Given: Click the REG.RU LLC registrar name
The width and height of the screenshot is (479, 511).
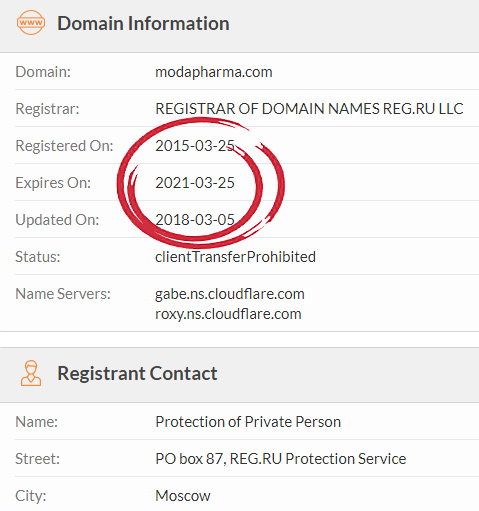Looking at the screenshot, I should [x=309, y=109].
